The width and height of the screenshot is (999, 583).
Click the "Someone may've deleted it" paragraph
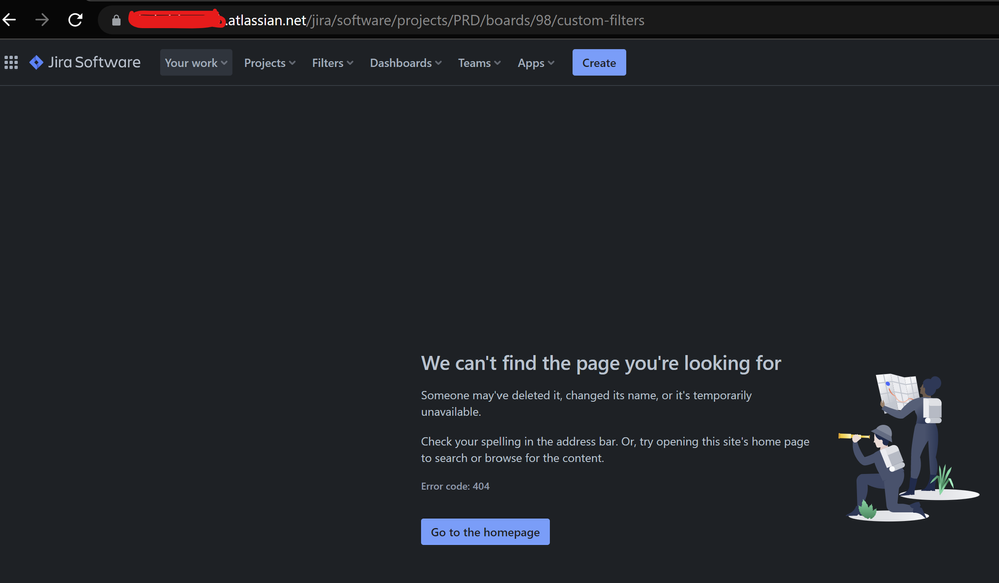point(586,403)
